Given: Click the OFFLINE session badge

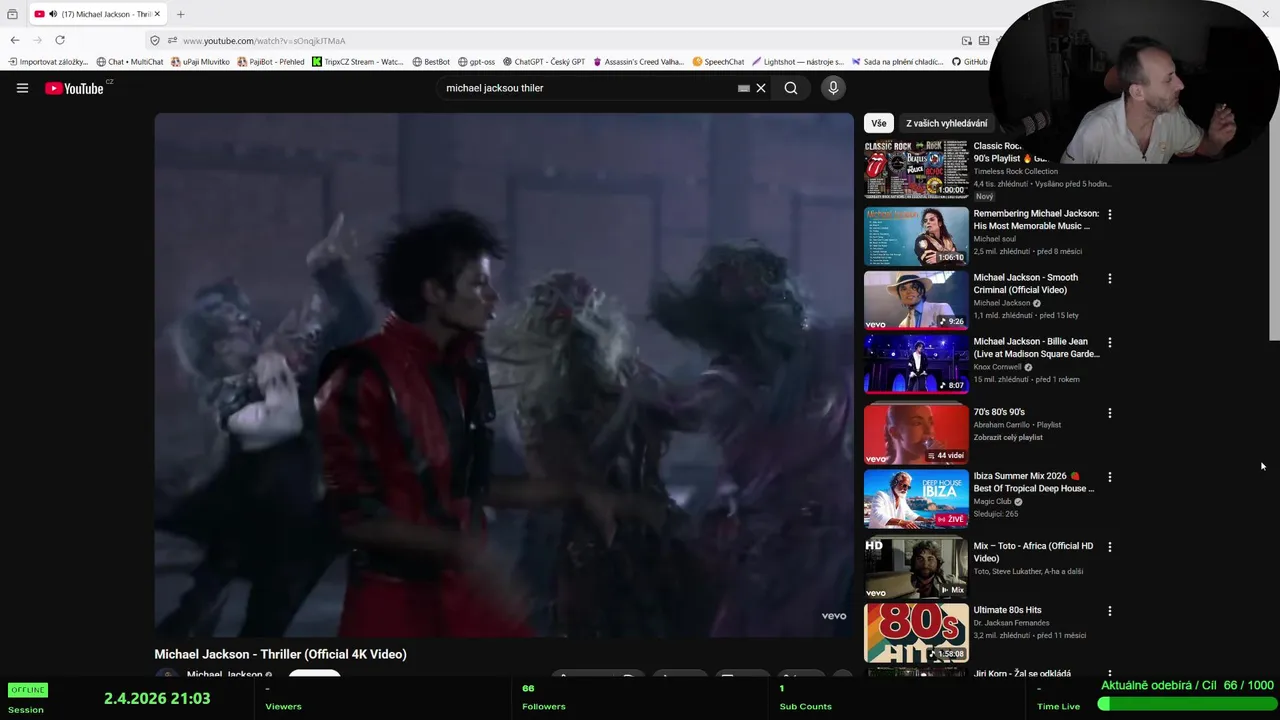Looking at the screenshot, I should tap(27, 690).
